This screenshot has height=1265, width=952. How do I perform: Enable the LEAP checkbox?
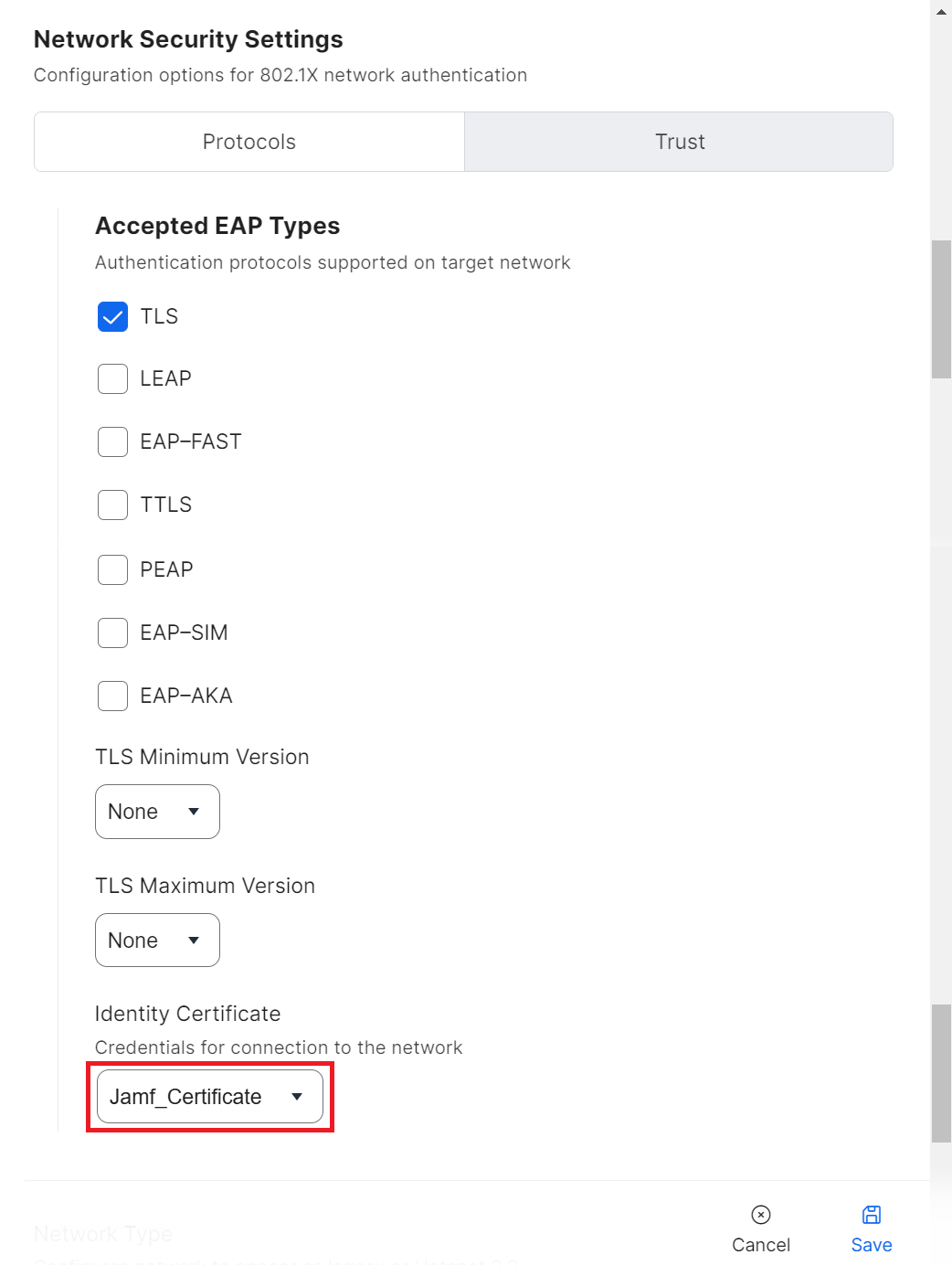[112, 378]
